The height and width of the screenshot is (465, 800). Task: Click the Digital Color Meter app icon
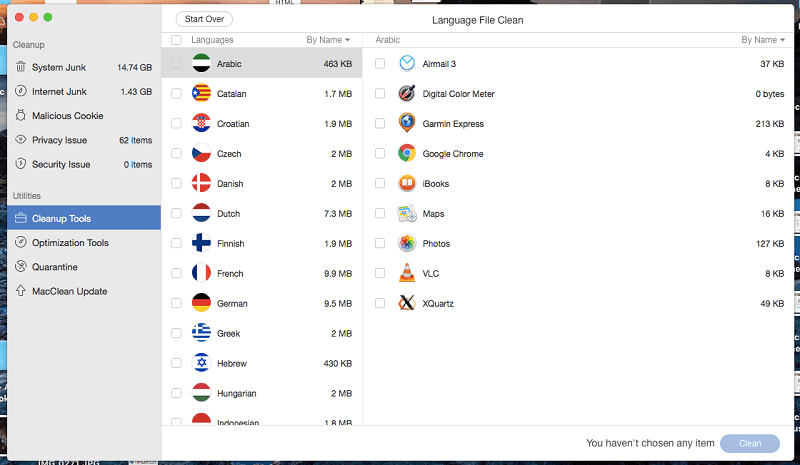[407, 93]
